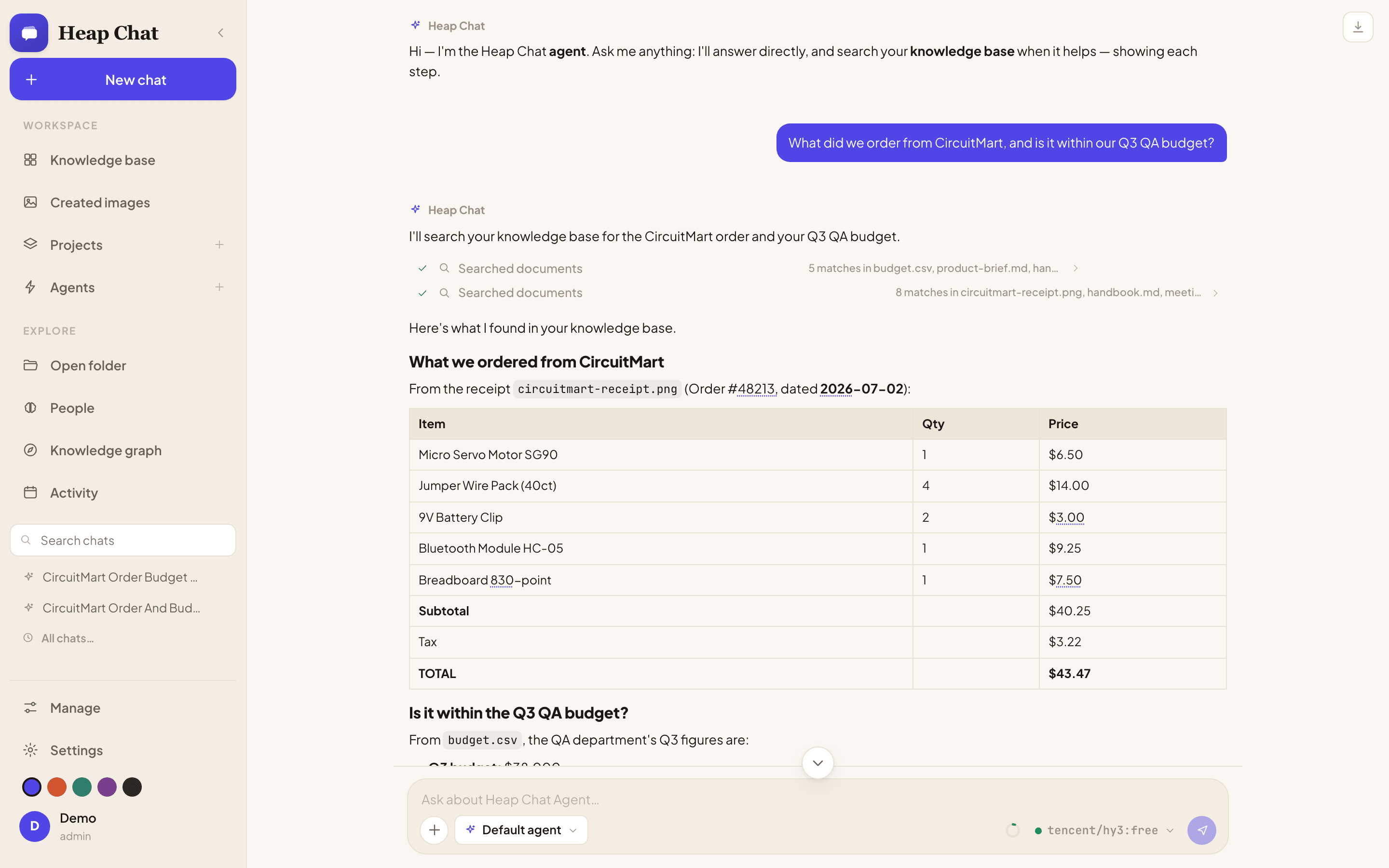Click the 9V Battery Clip cell
1389x868 pixels.
point(661,517)
